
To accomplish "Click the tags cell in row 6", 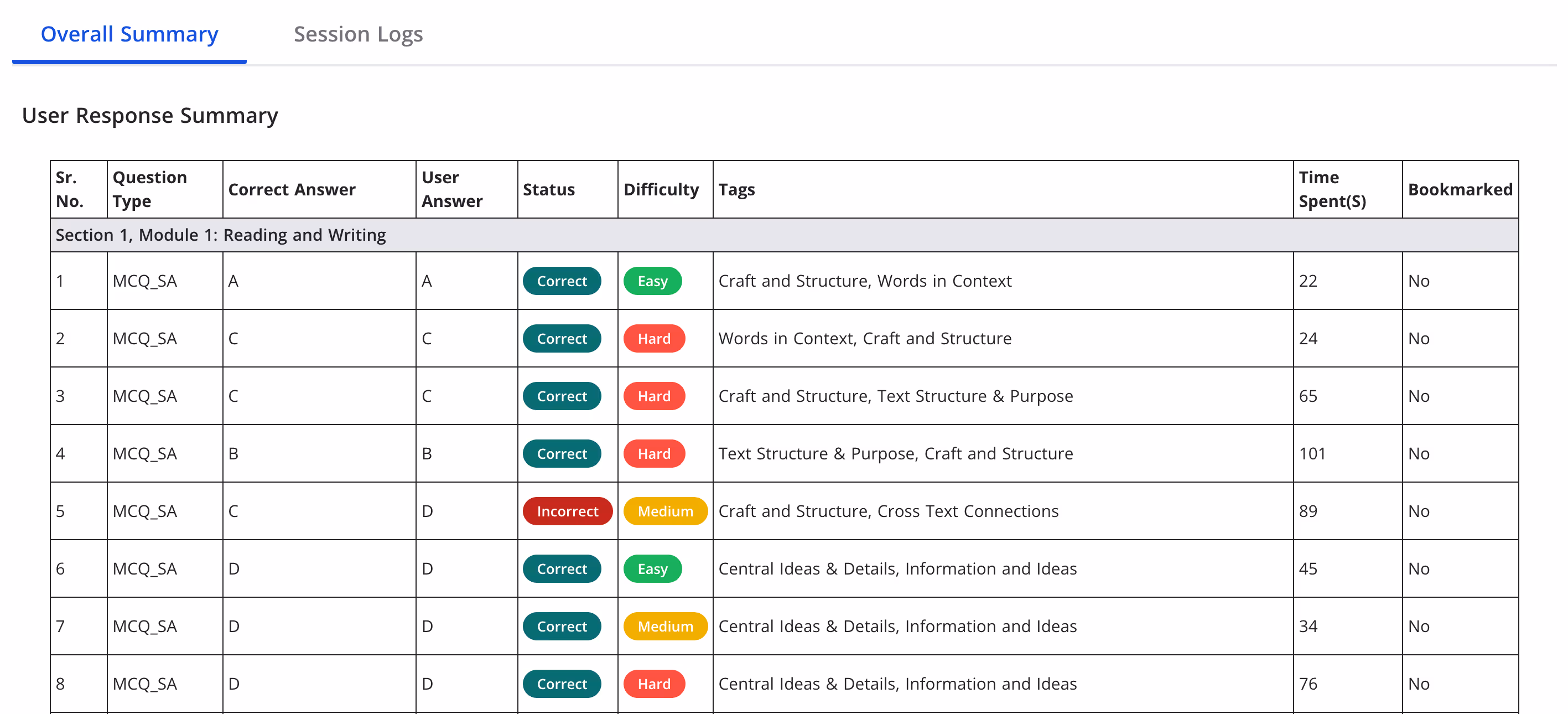I will 1003,568.
